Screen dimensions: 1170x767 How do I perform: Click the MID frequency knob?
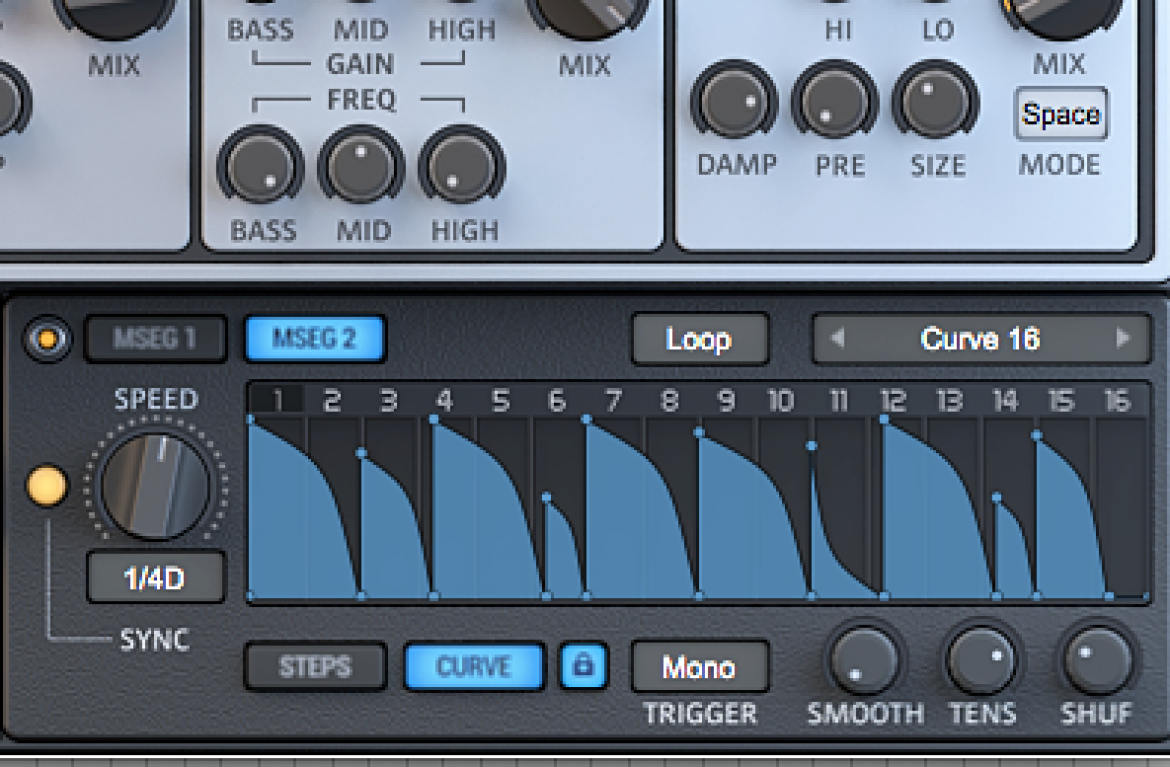(x=361, y=166)
